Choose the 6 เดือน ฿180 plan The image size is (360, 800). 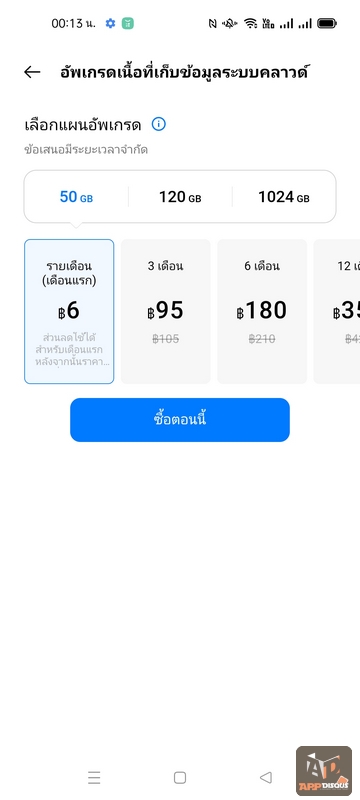click(x=262, y=311)
